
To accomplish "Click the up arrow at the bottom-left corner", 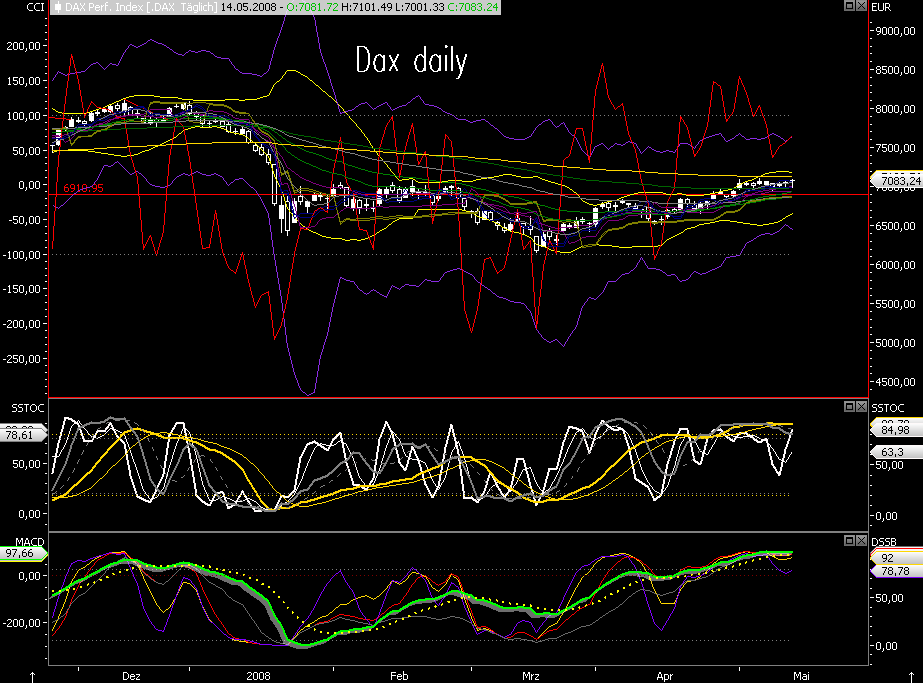I will pos(32,676).
